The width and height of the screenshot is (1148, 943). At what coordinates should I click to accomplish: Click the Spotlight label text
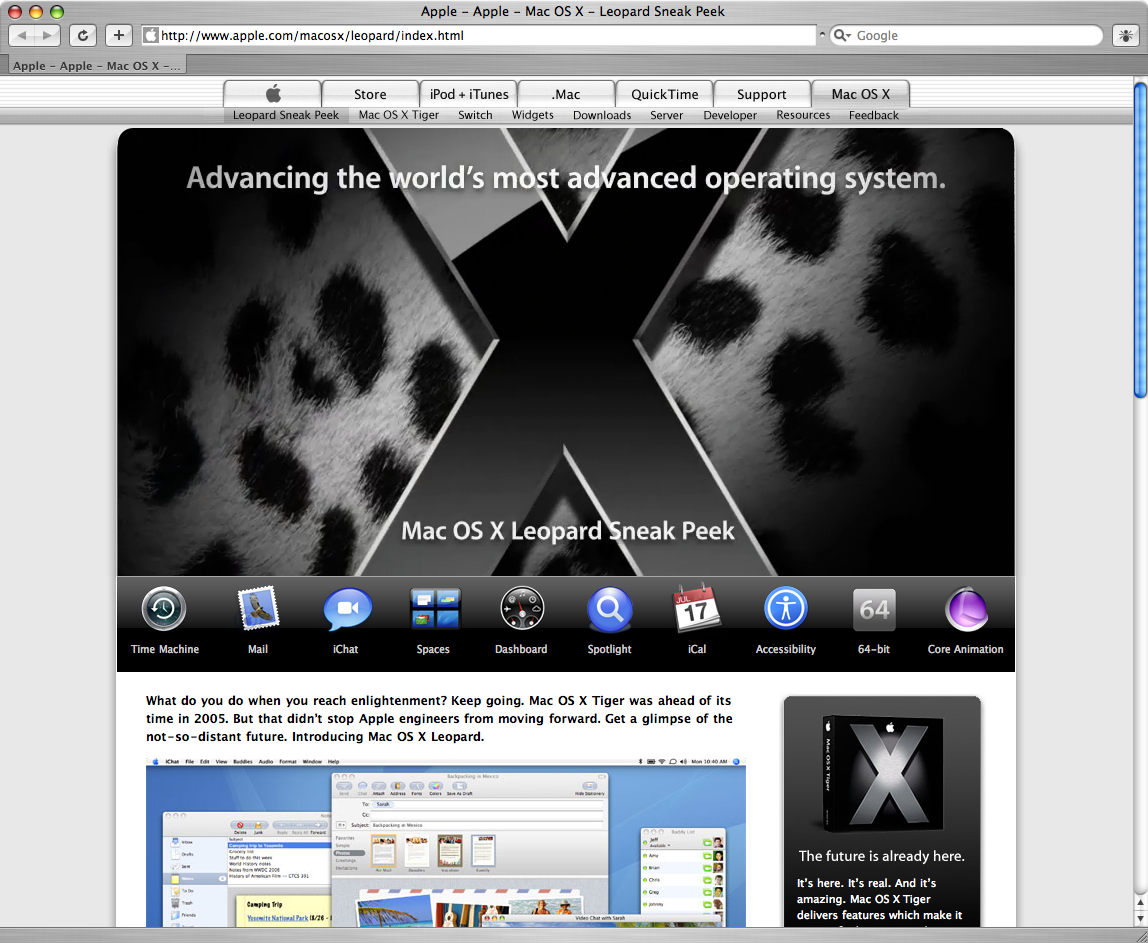click(x=609, y=649)
